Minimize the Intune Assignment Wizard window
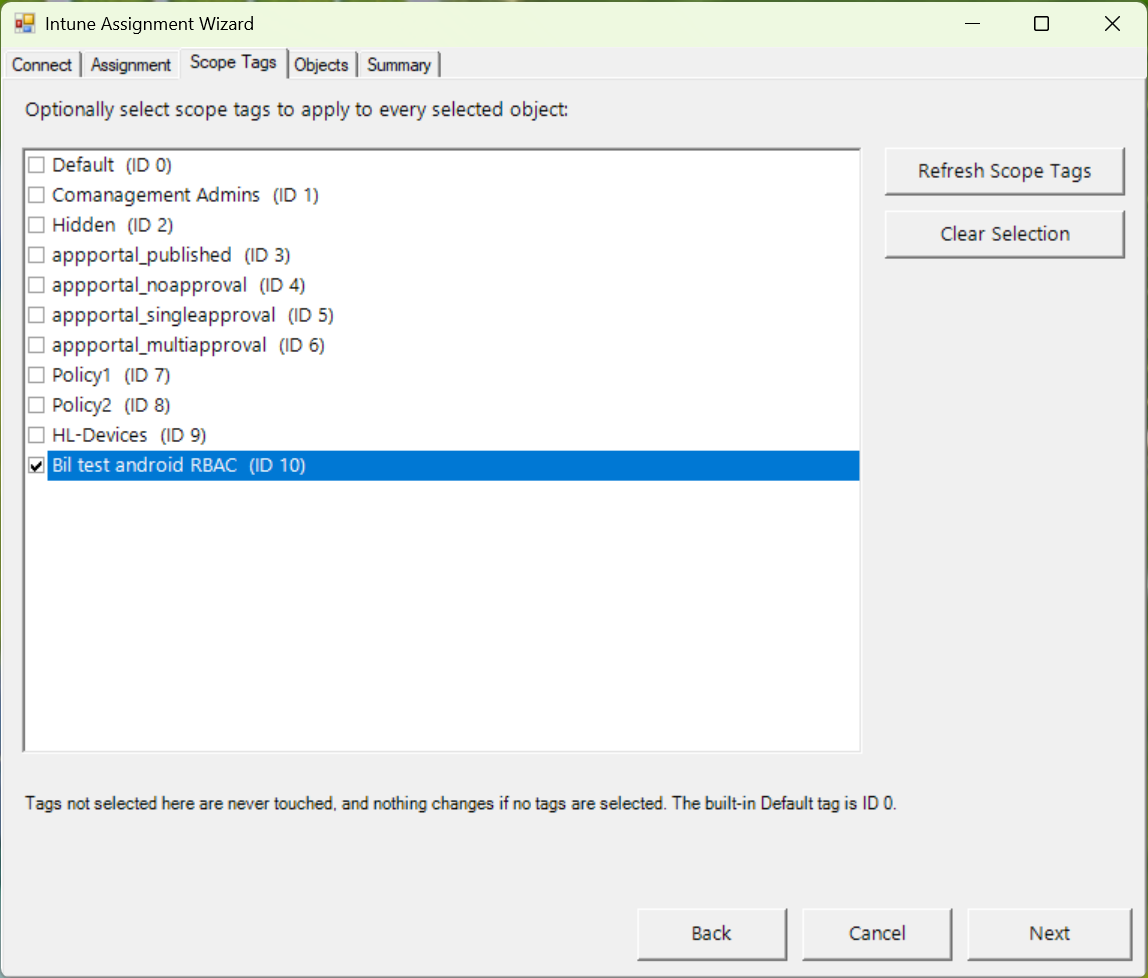 972,23
